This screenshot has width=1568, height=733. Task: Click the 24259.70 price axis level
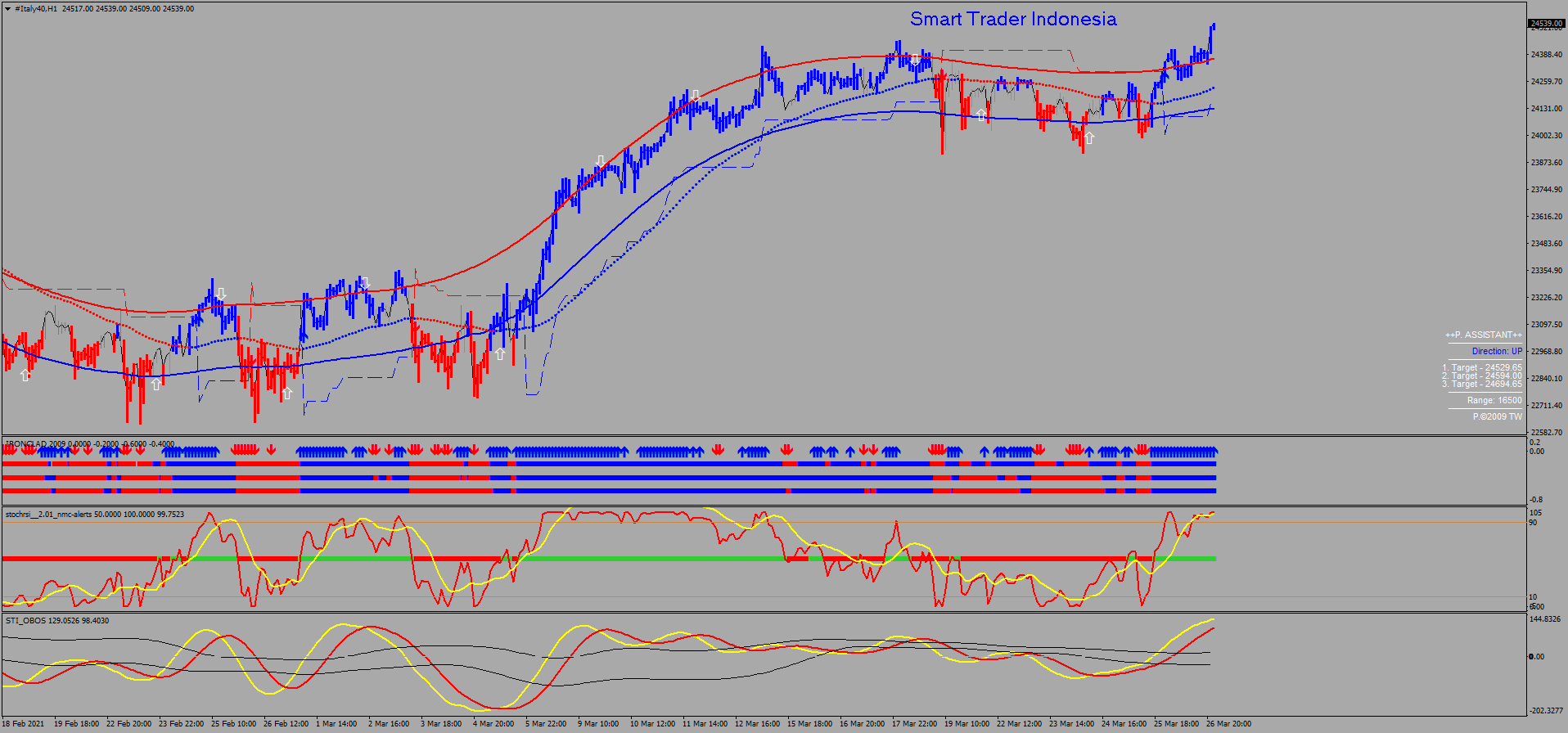[1546, 82]
